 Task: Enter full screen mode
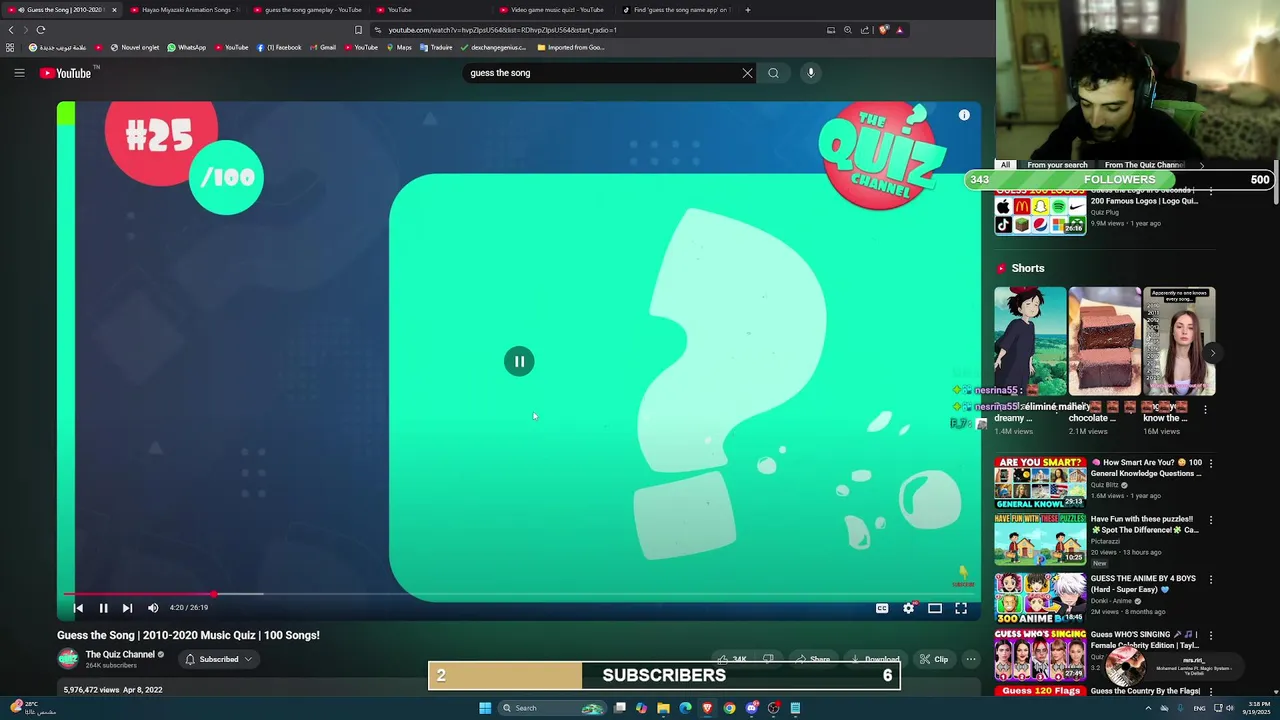pyautogui.click(x=961, y=608)
